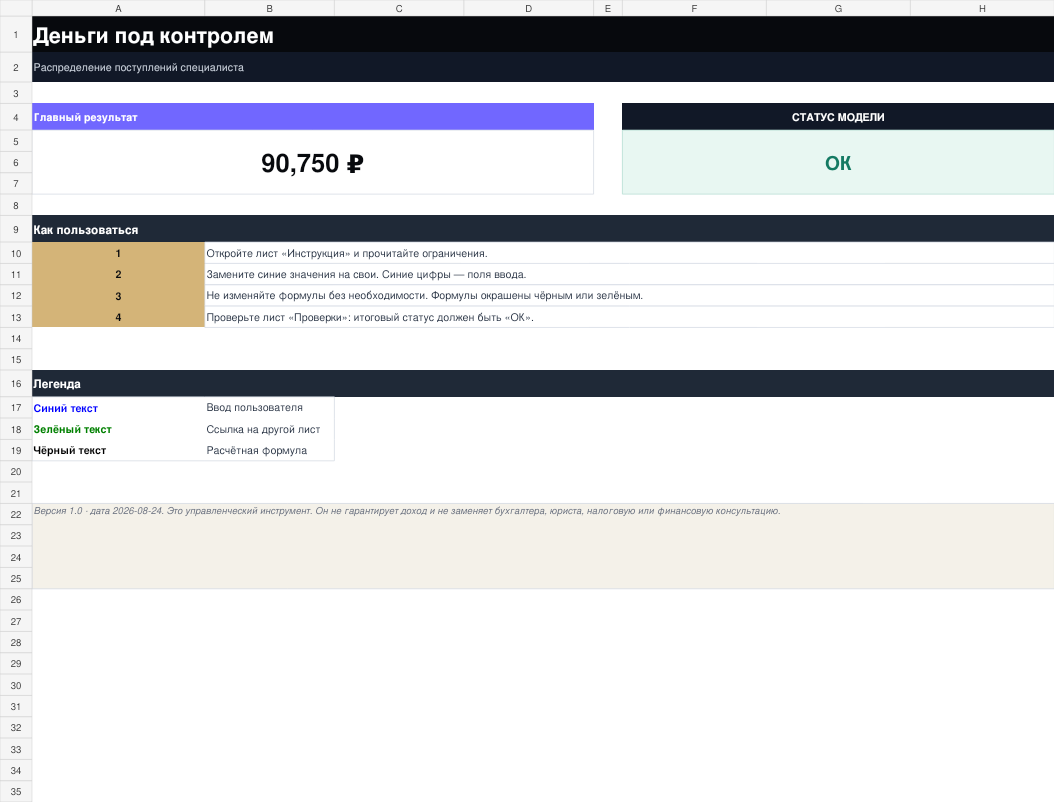Click the "Синий текст" legend cell
Image resolution: width=1054 pixels, height=802 pixels.
pos(118,408)
